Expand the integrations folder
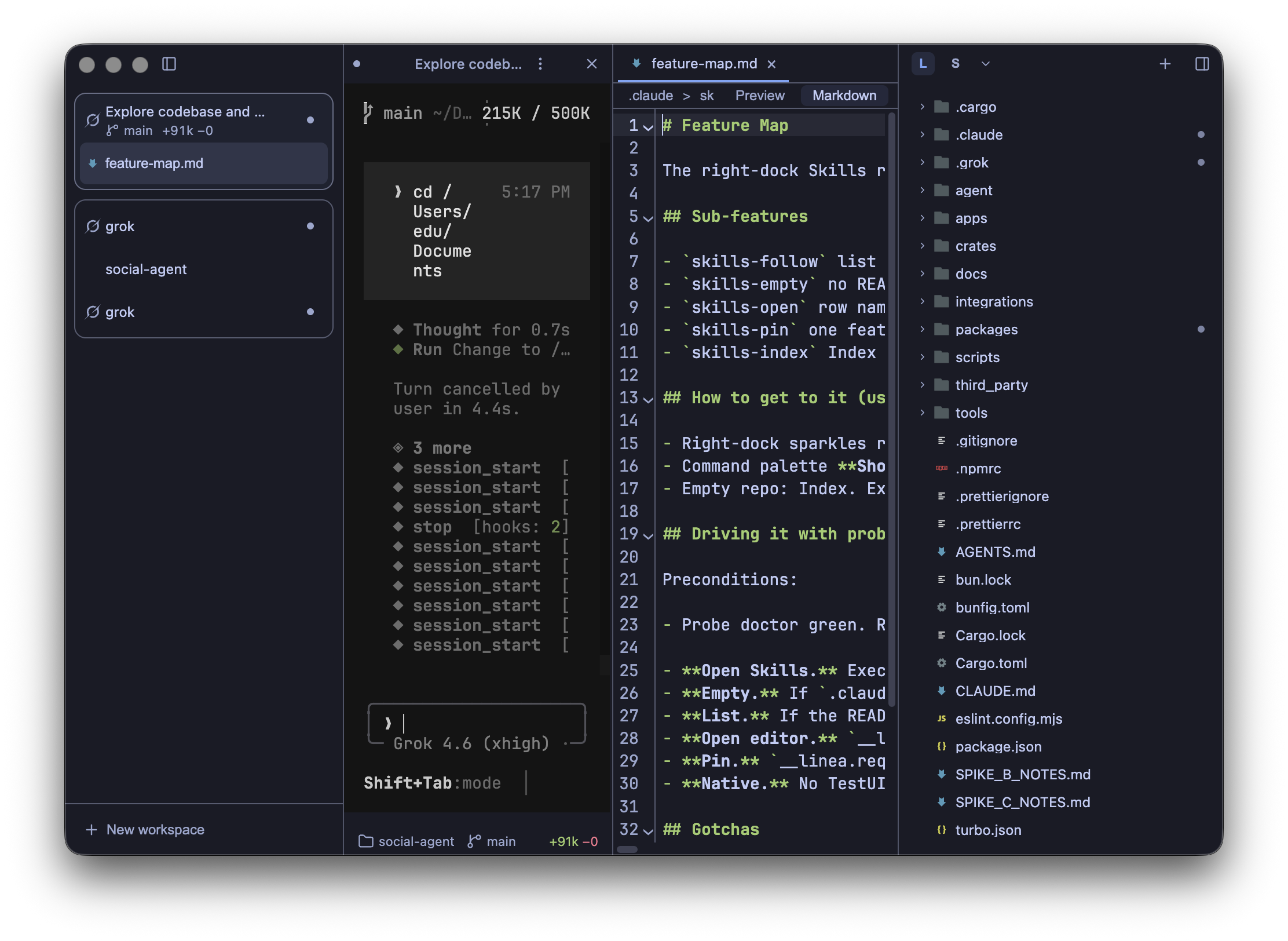The width and height of the screenshot is (1288, 941). click(x=922, y=301)
